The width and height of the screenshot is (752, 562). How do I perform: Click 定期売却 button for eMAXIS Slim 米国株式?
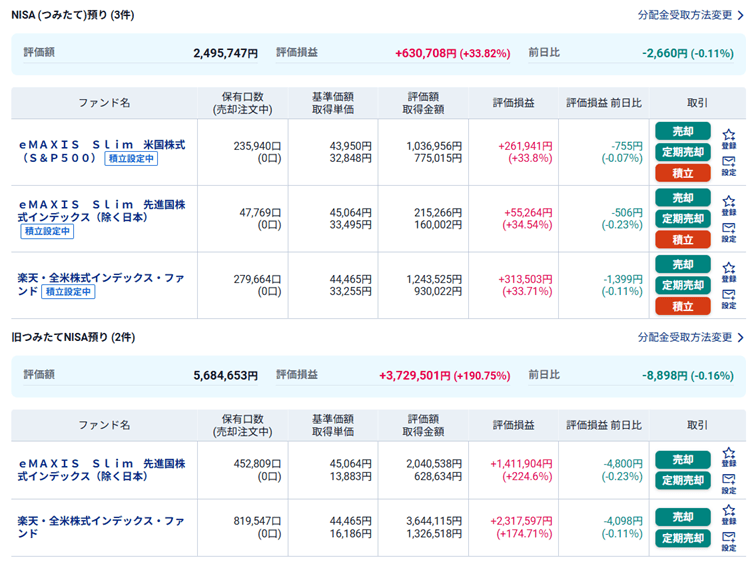coord(682,152)
